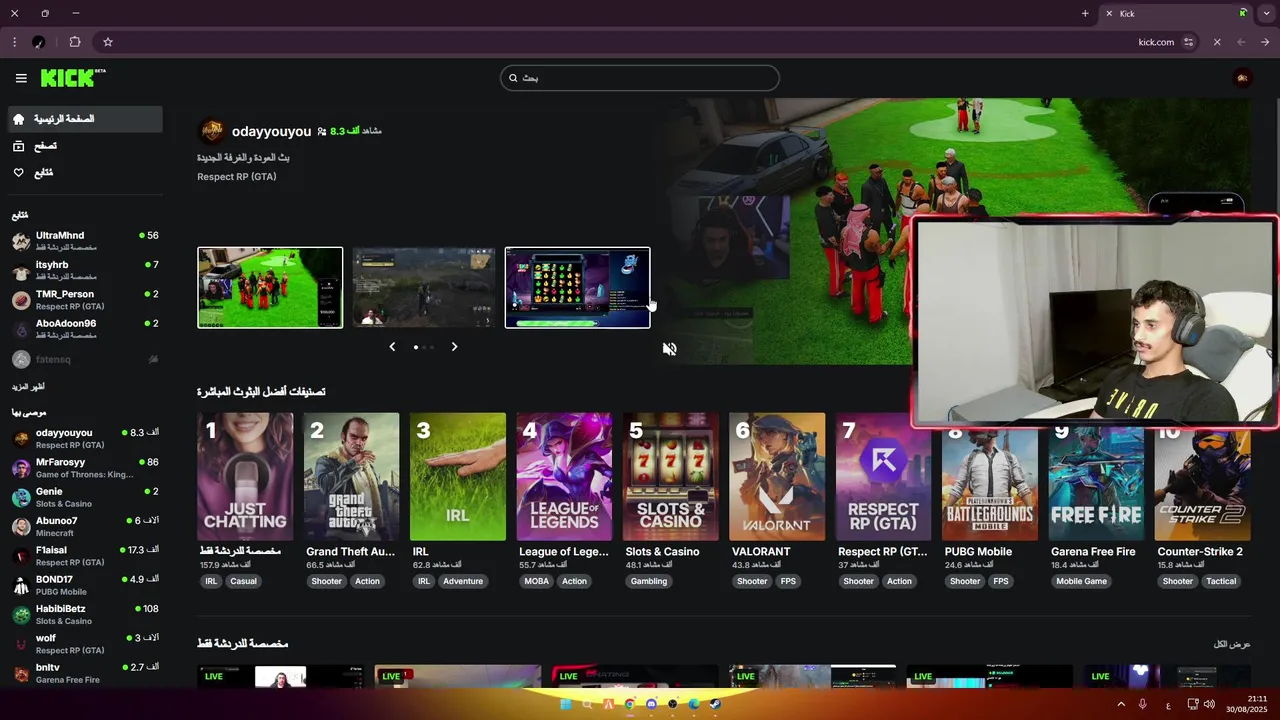Go to الصفحة الرئيسية home page

pos(85,119)
